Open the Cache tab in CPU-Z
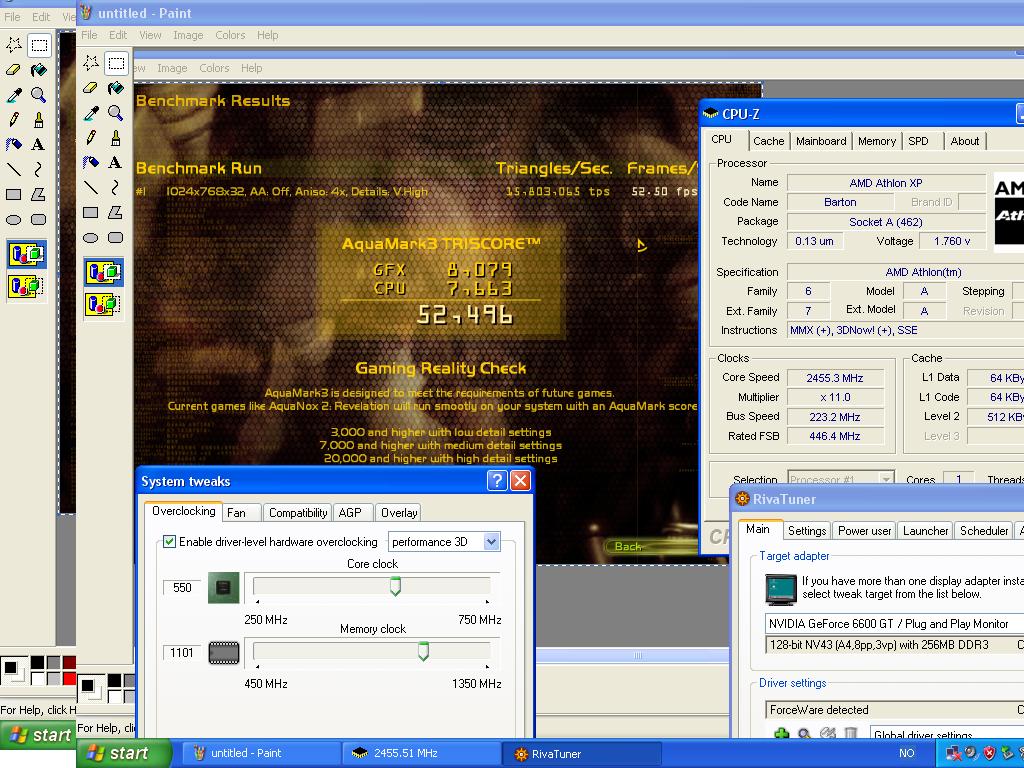 [769, 141]
